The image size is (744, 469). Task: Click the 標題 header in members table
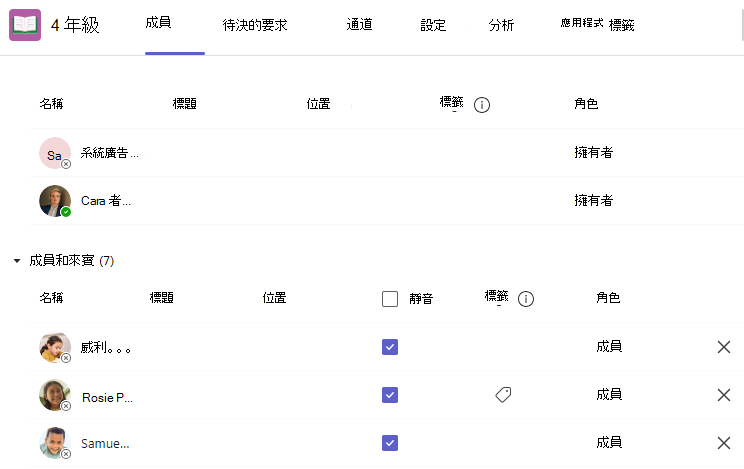[161, 298]
